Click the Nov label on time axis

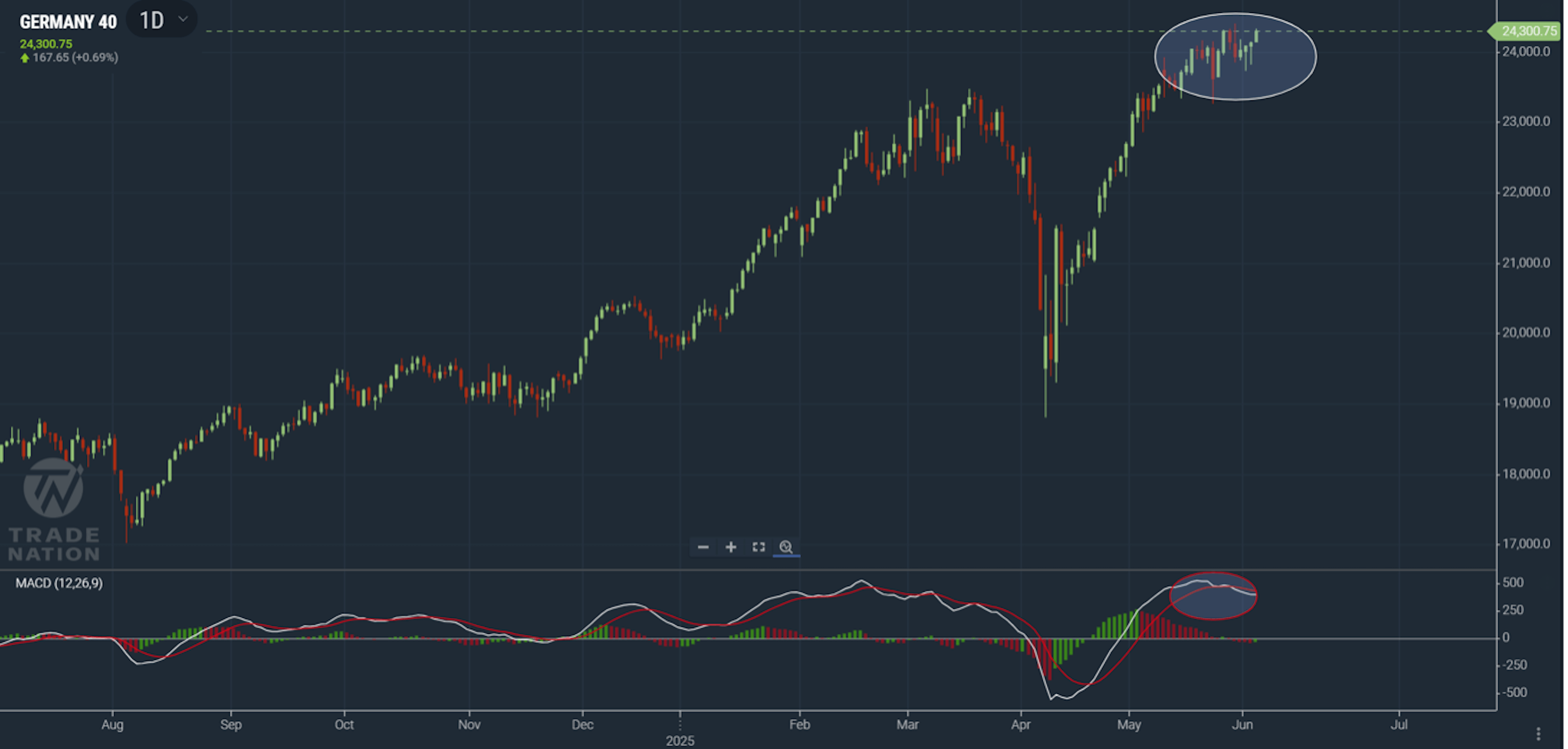[469, 725]
